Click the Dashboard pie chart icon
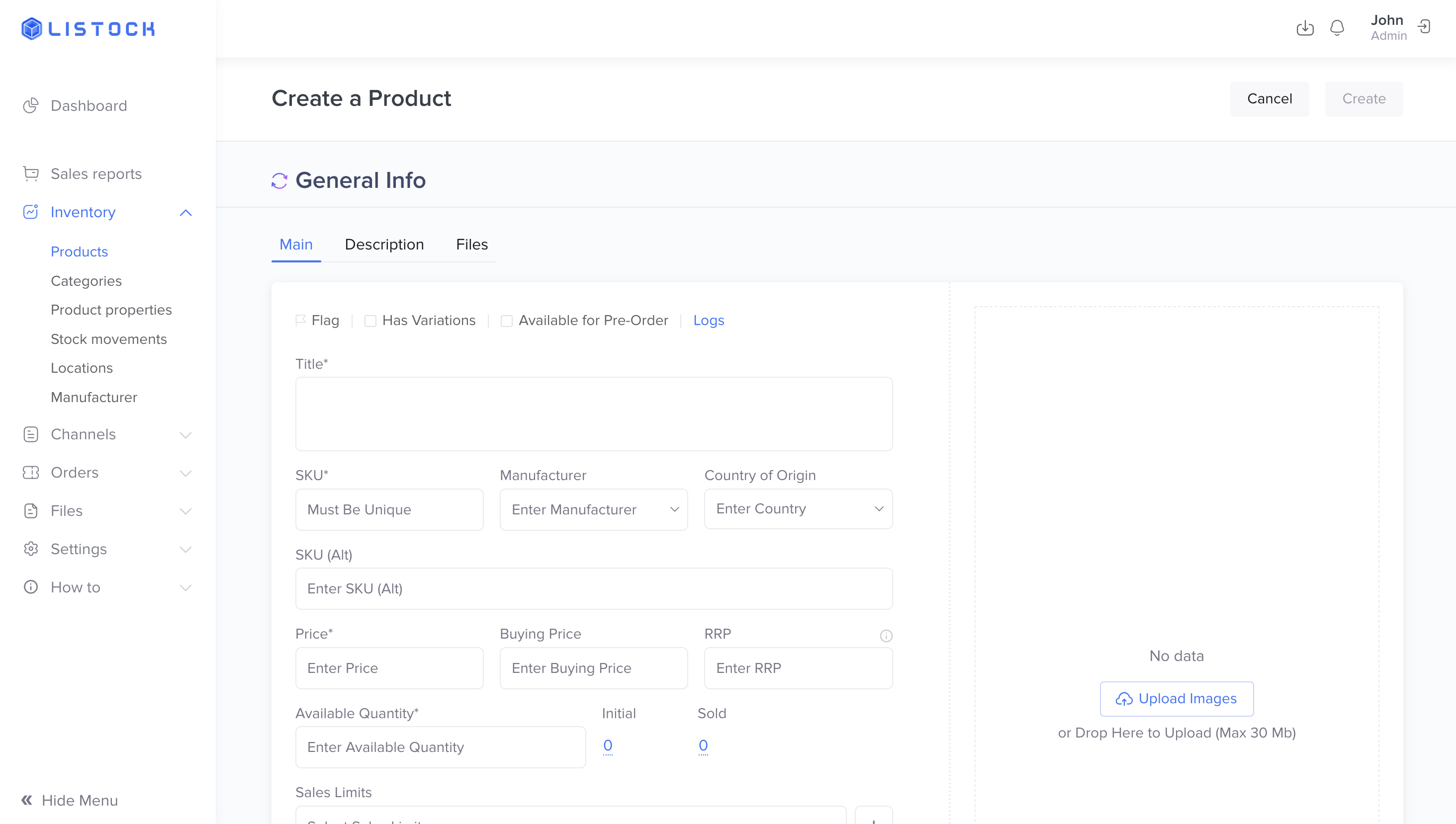This screenshot has width=1456, height=824. pyautogui.click(x=30, y=106)
